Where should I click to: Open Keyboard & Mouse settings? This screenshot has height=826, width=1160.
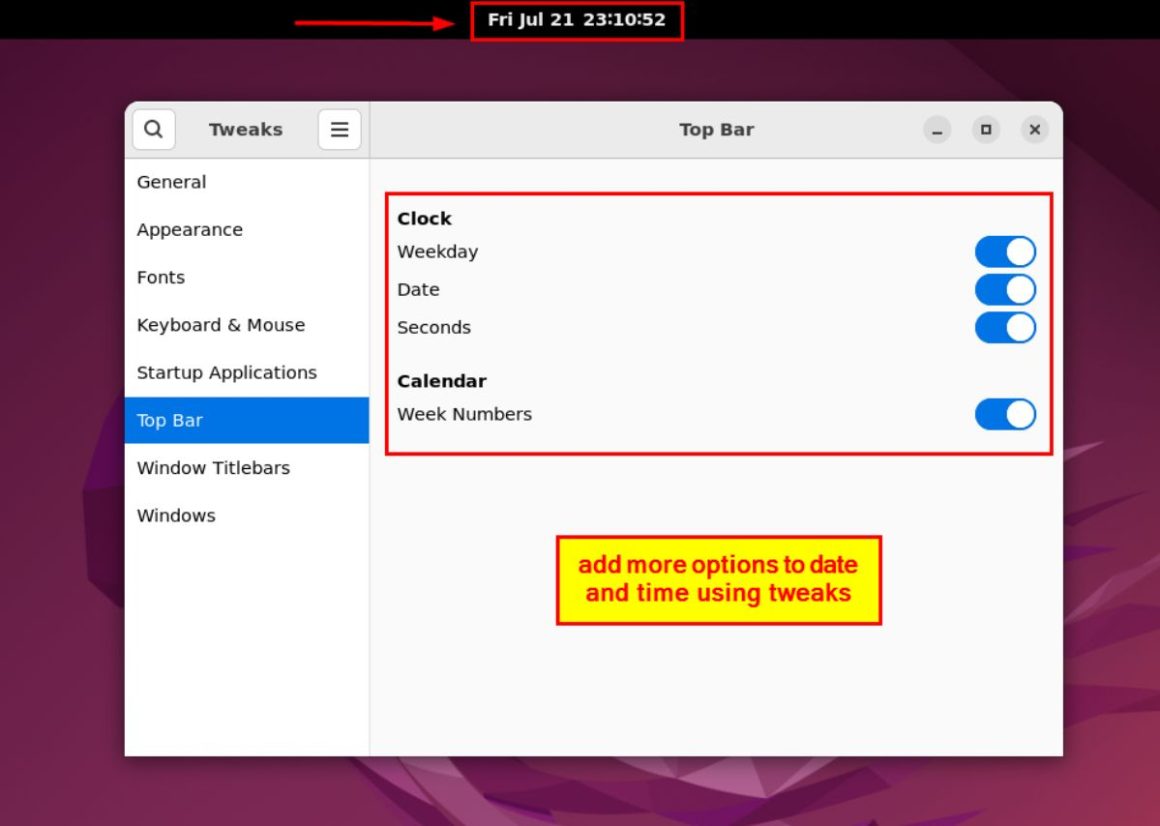pyautogui.click(x=220, y=325)
